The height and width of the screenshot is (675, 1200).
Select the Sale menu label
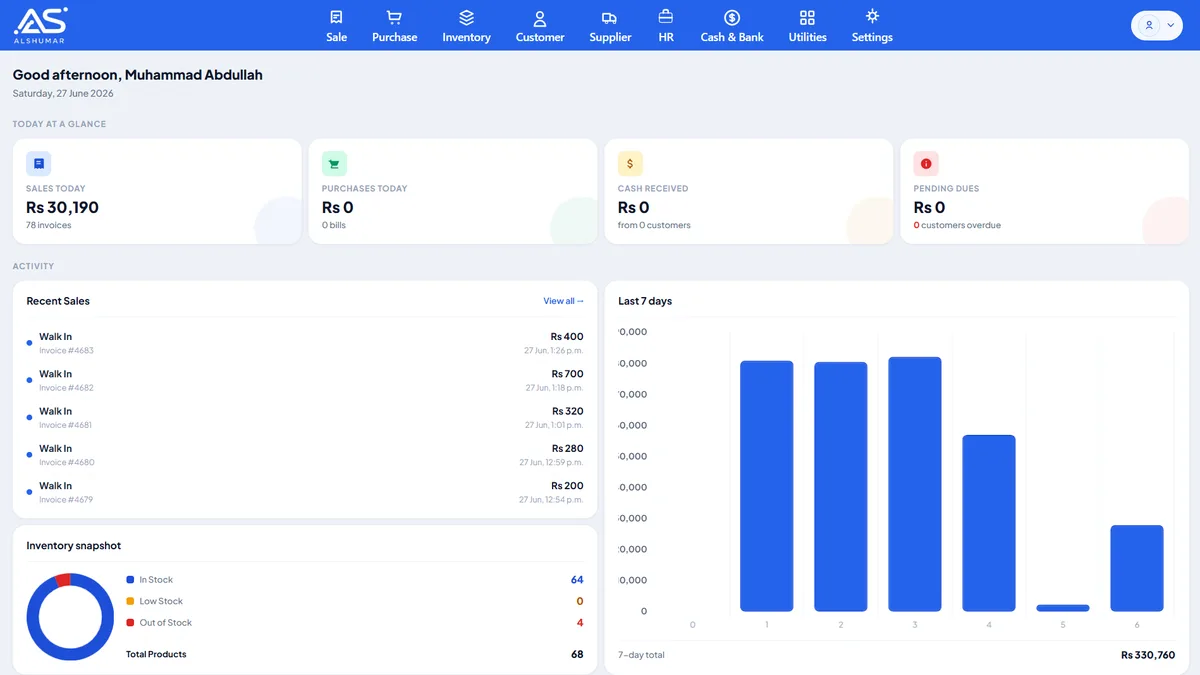click(336, 37)
